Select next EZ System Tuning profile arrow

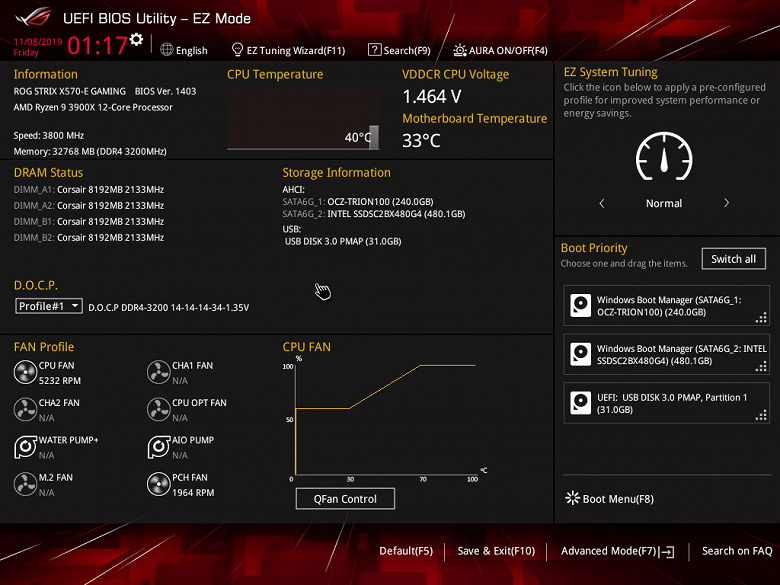pos(726,203)
